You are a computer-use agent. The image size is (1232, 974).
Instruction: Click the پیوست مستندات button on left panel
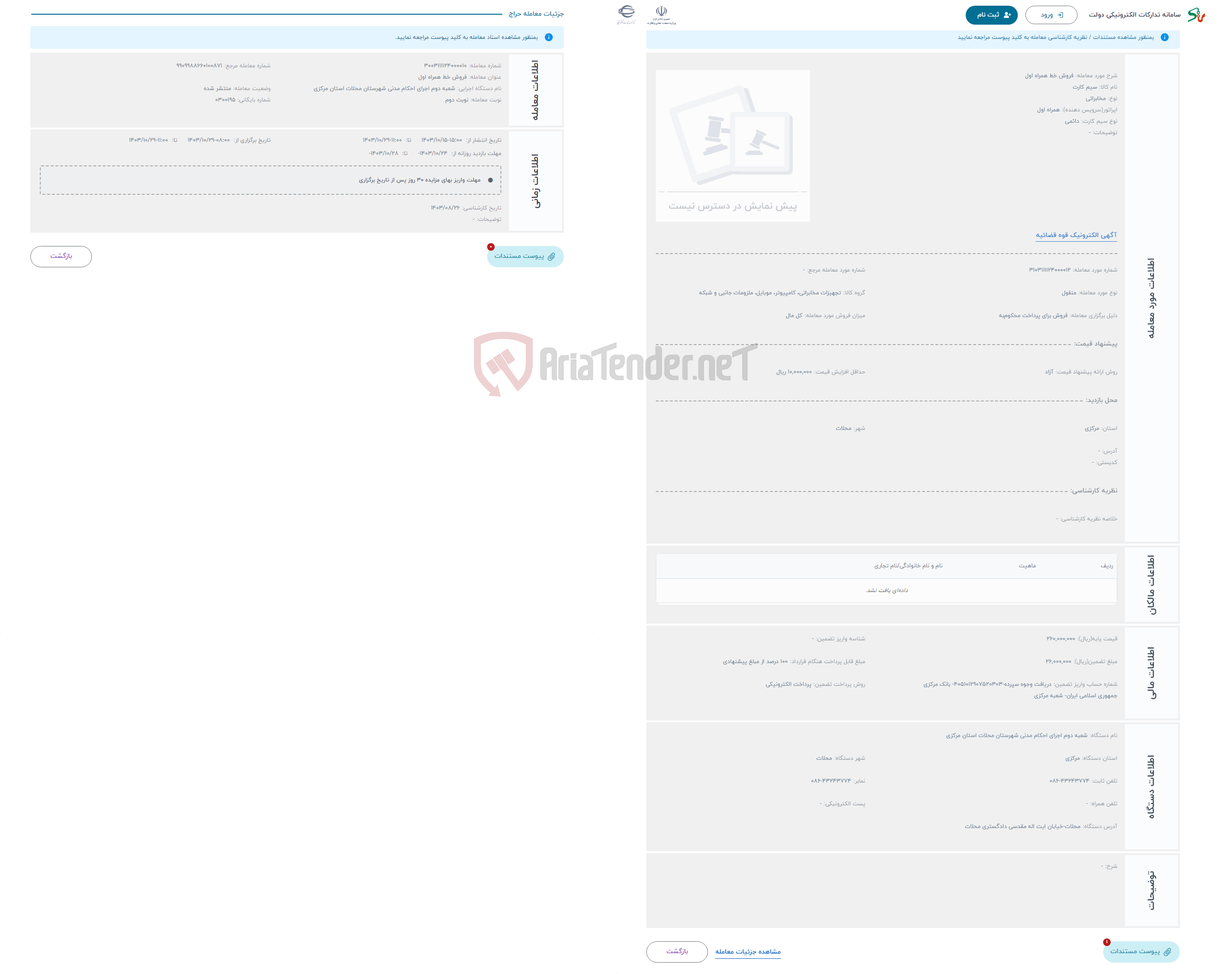point(524,256)
